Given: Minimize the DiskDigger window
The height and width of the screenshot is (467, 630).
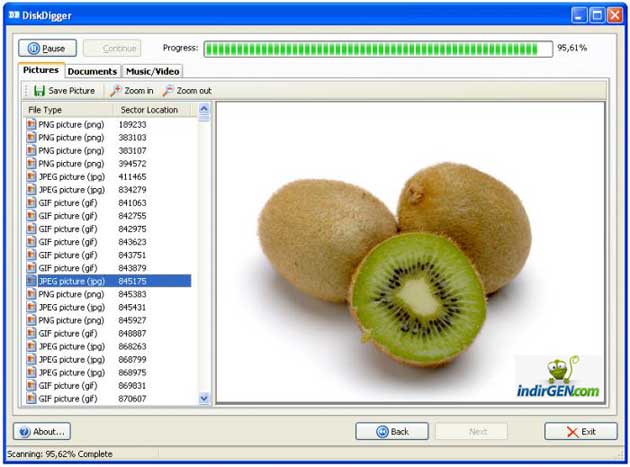Looking at the screenshot, I should (579, 15).
